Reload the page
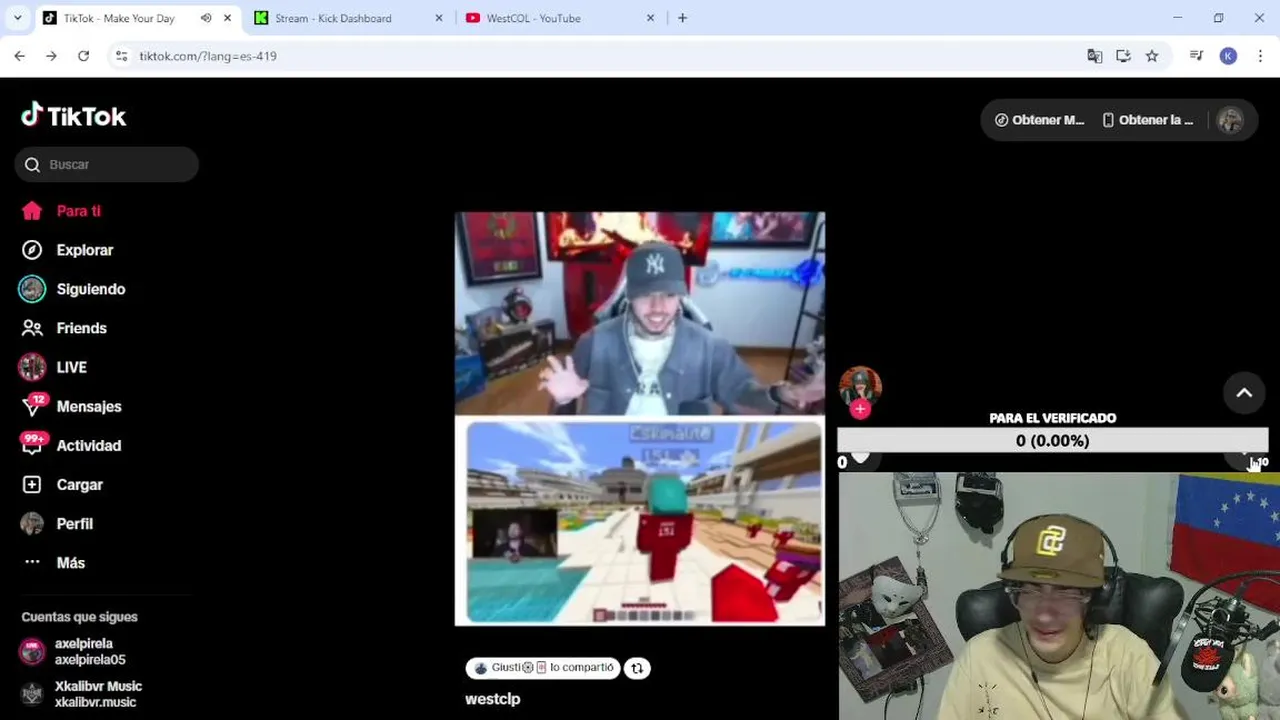This screenshot has width=1280, height=720. pos(83,56)
